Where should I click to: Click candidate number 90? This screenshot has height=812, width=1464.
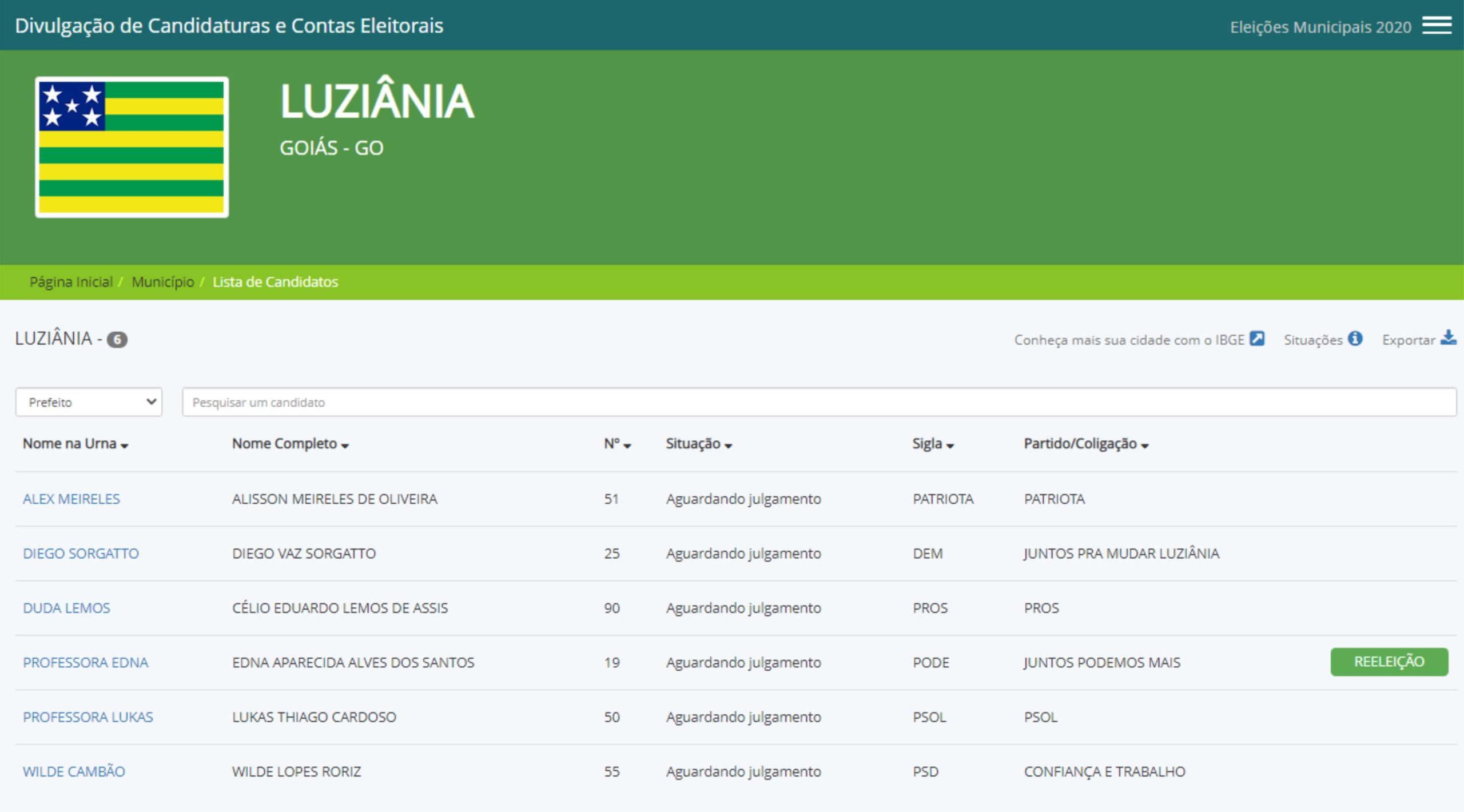[612, 608]
